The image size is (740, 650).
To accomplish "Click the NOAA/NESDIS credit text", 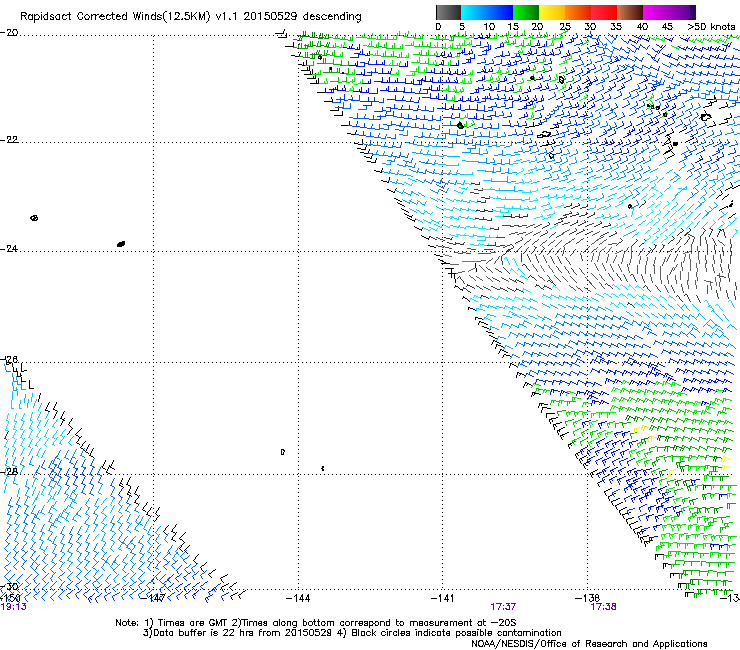I will point(589,643).
